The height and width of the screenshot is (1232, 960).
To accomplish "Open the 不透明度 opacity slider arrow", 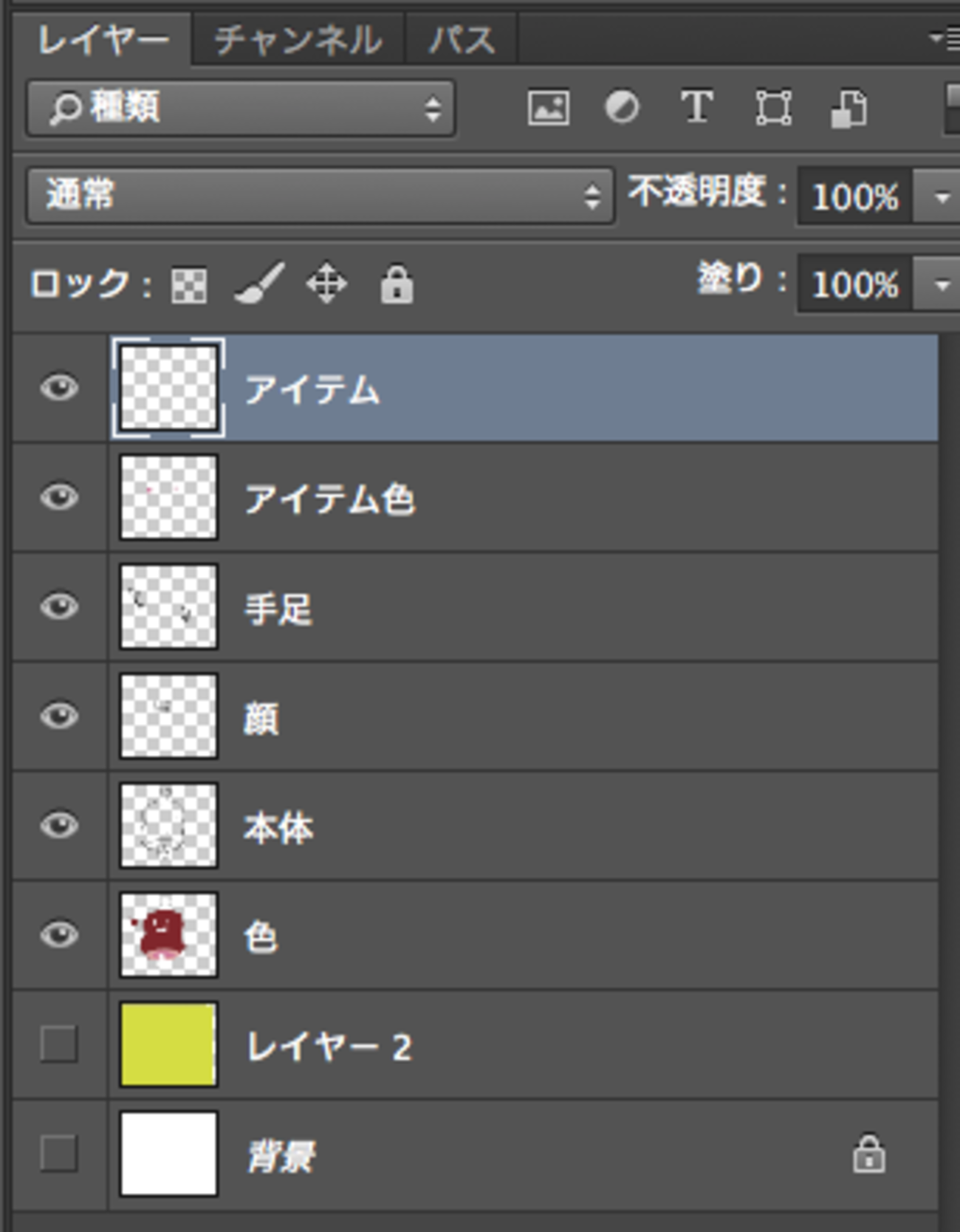I will click(941, 197).
